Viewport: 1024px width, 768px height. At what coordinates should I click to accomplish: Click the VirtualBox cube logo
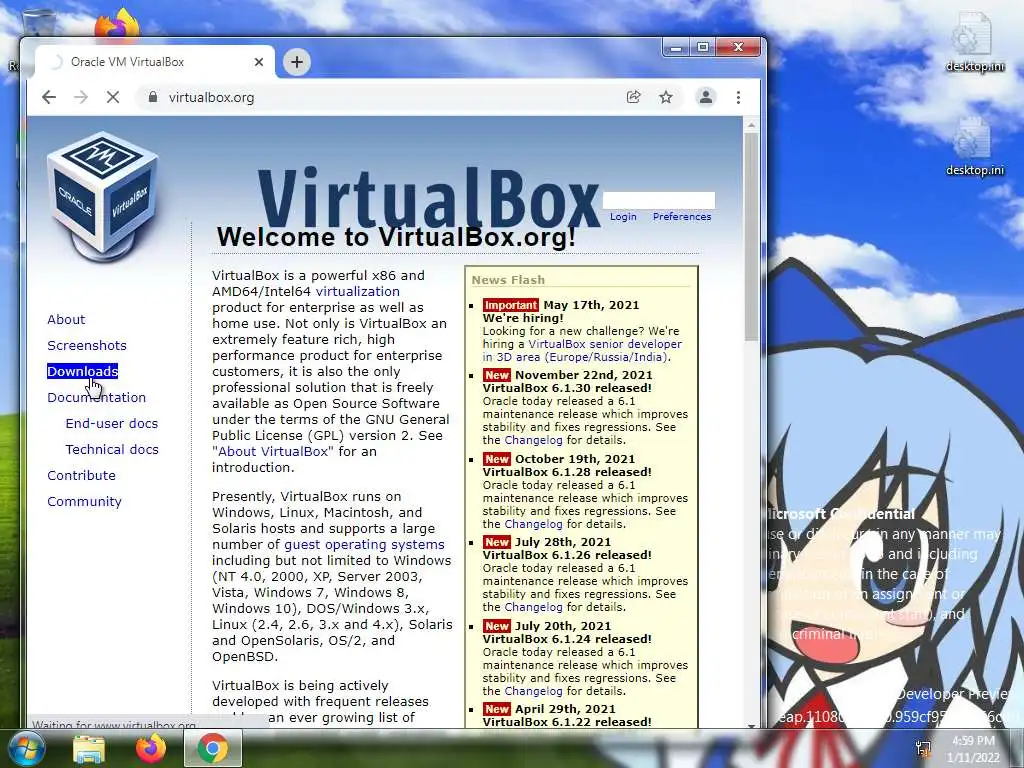pos(103,195)
